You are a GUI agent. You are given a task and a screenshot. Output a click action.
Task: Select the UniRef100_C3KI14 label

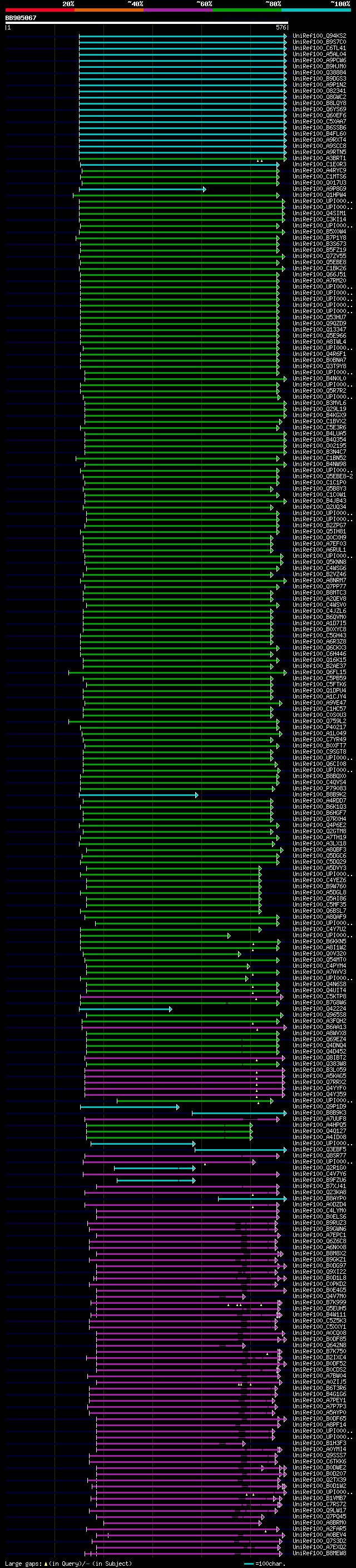point(319,219)
